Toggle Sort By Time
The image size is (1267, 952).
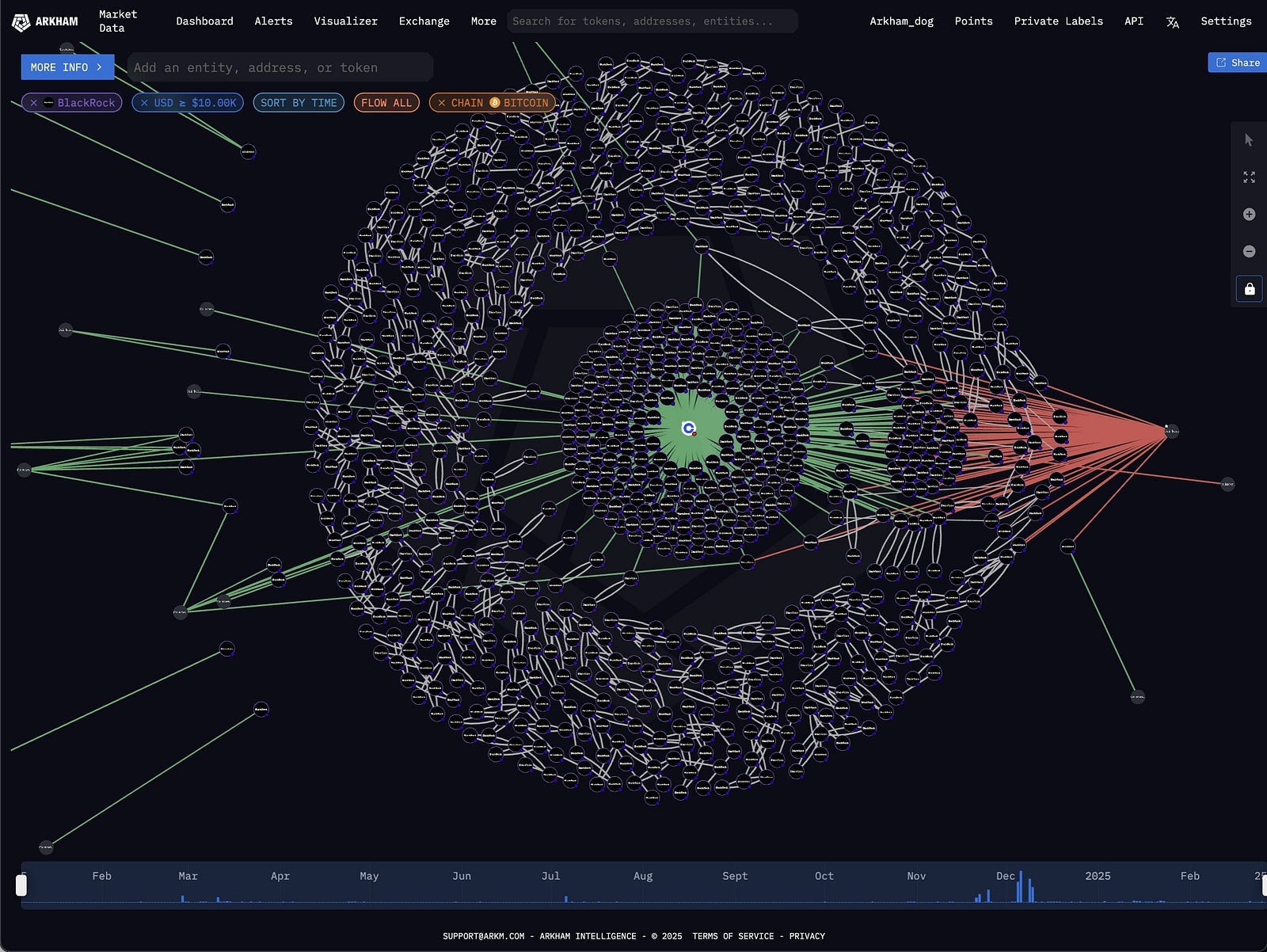(299, 103)
